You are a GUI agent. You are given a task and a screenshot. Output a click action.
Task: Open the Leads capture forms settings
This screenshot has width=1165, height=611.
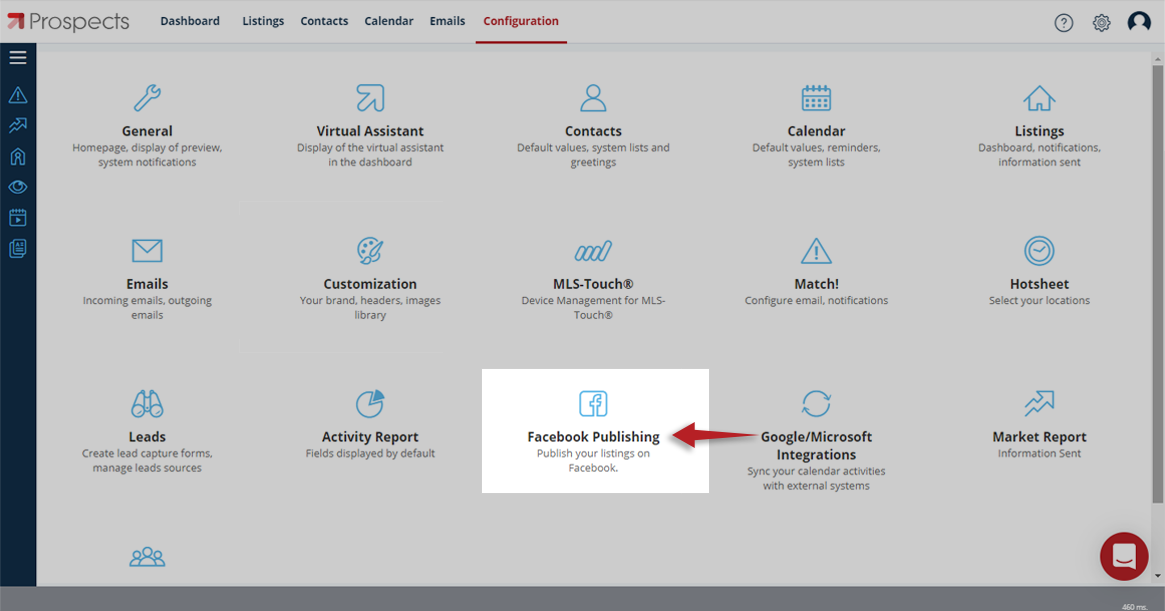coord(147,420)
